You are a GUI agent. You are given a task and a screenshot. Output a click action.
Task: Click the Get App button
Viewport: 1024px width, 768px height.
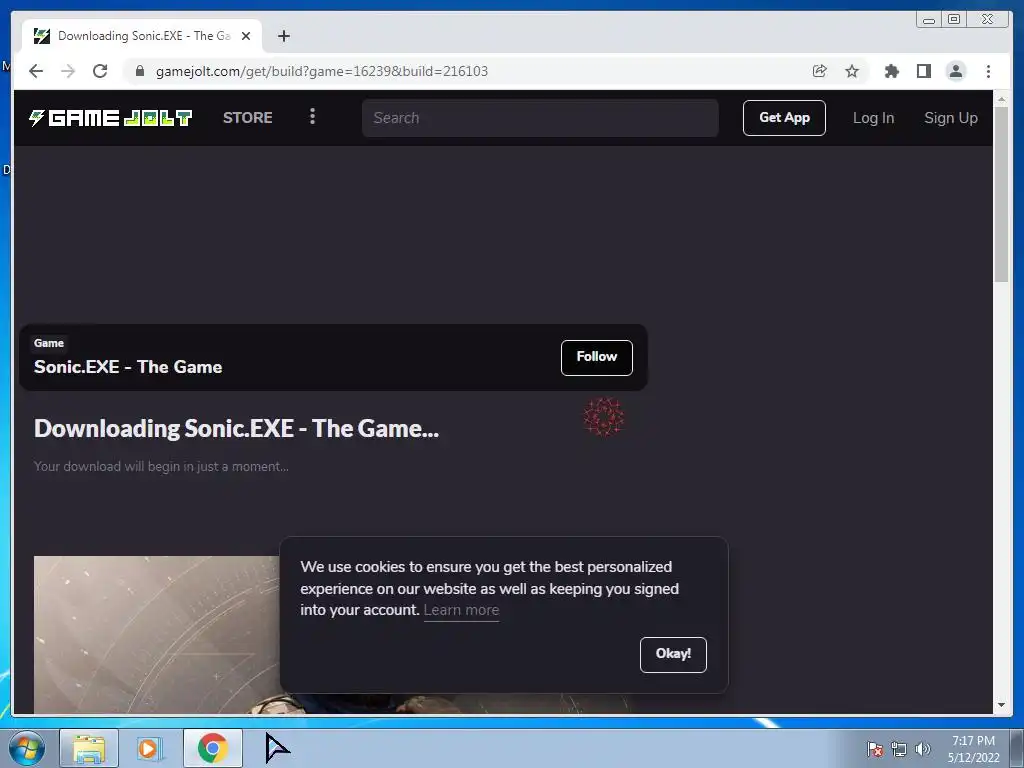point(784,118)
